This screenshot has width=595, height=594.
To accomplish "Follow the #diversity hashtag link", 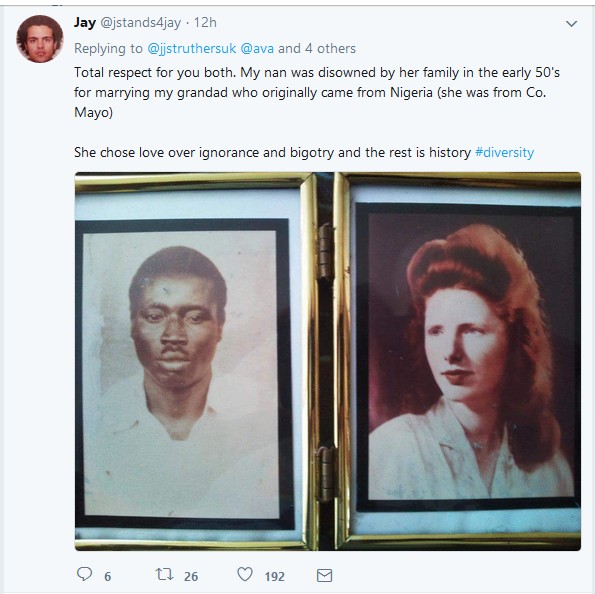I will [504, 153].
